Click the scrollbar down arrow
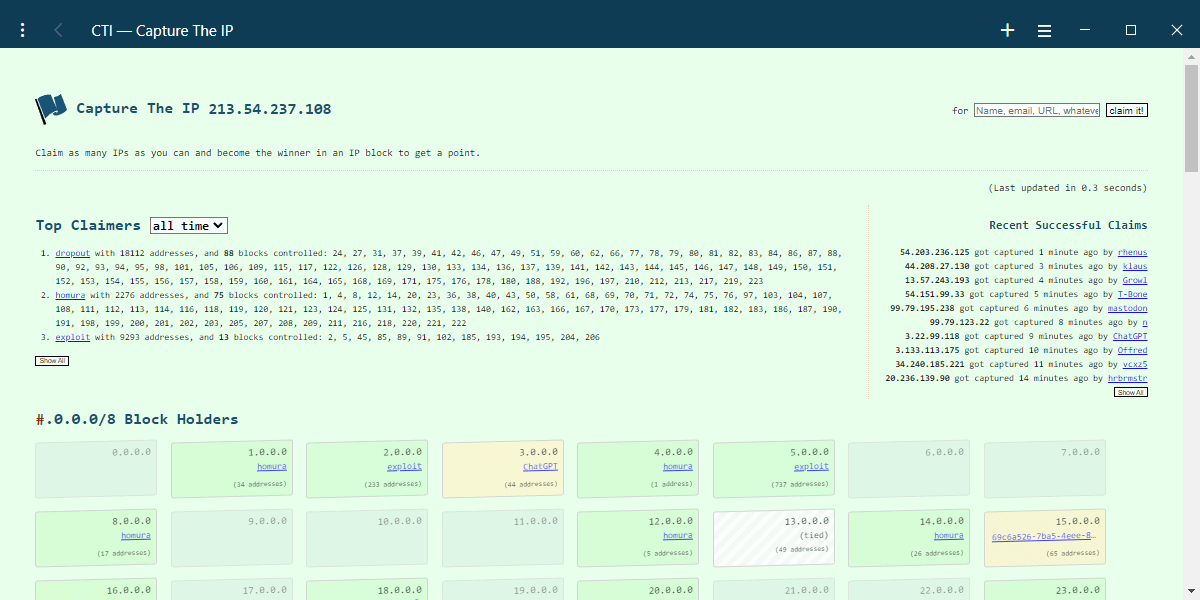The image size is (1200, 600). pyautogui.click(x=1192, y=592)
